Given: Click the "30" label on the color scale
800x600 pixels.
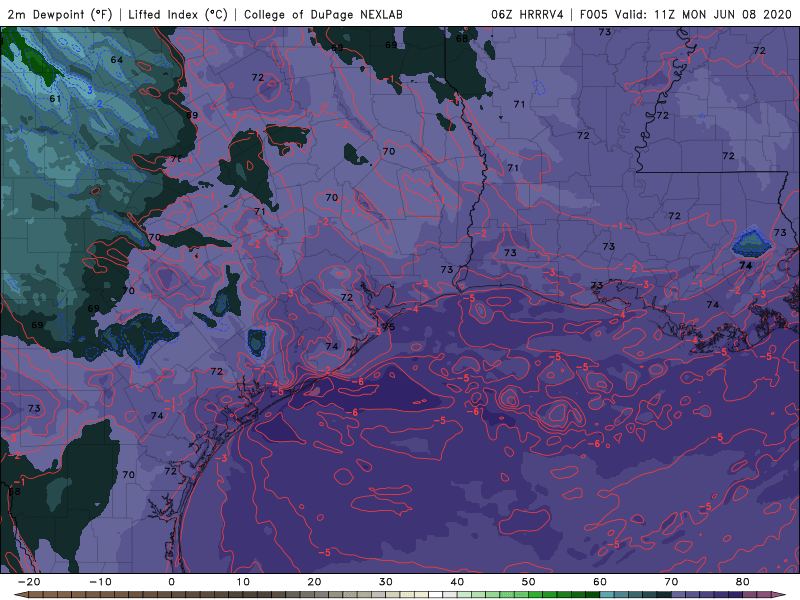Looking at the screenshot, I should point(386,582).
